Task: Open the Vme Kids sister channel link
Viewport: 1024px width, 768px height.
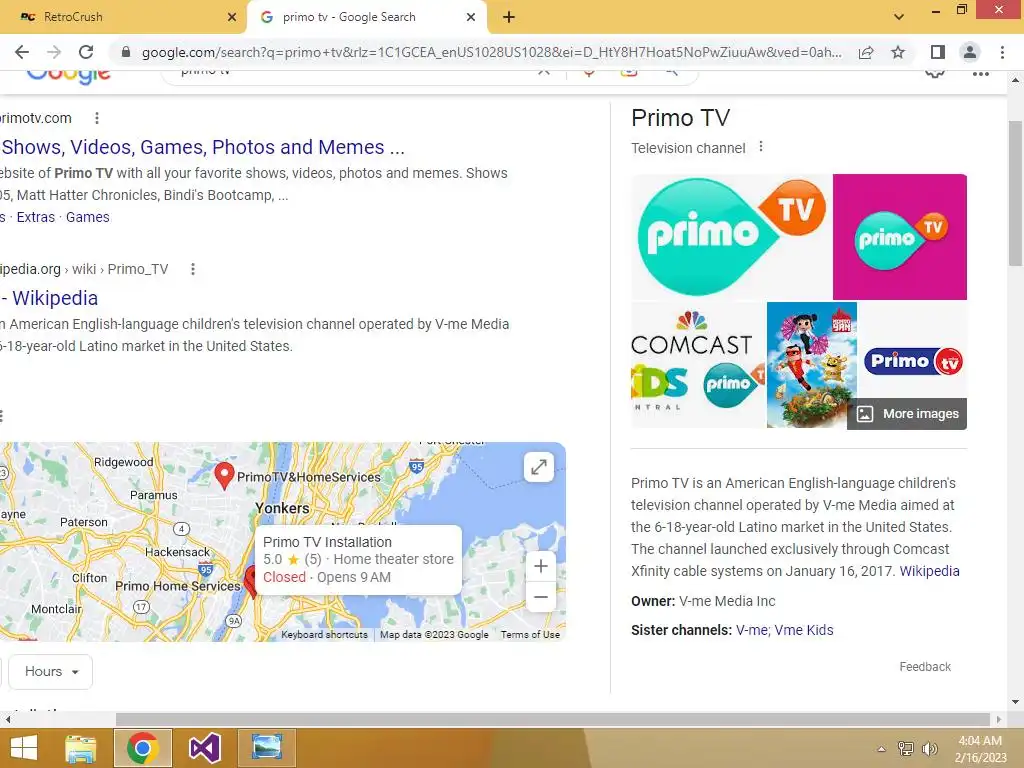Action: pyautogui.click(x=804, y=630)
